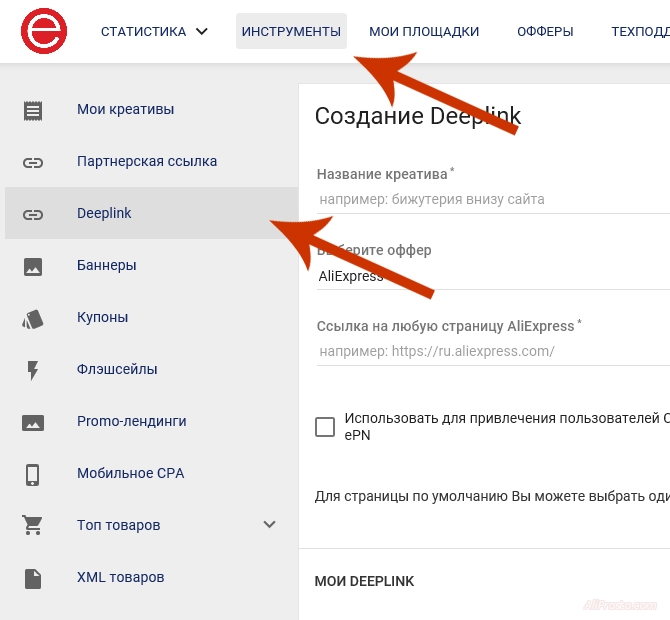
Task: Open the offer selector showing AliExpress
Action: (x=490, y=276)
